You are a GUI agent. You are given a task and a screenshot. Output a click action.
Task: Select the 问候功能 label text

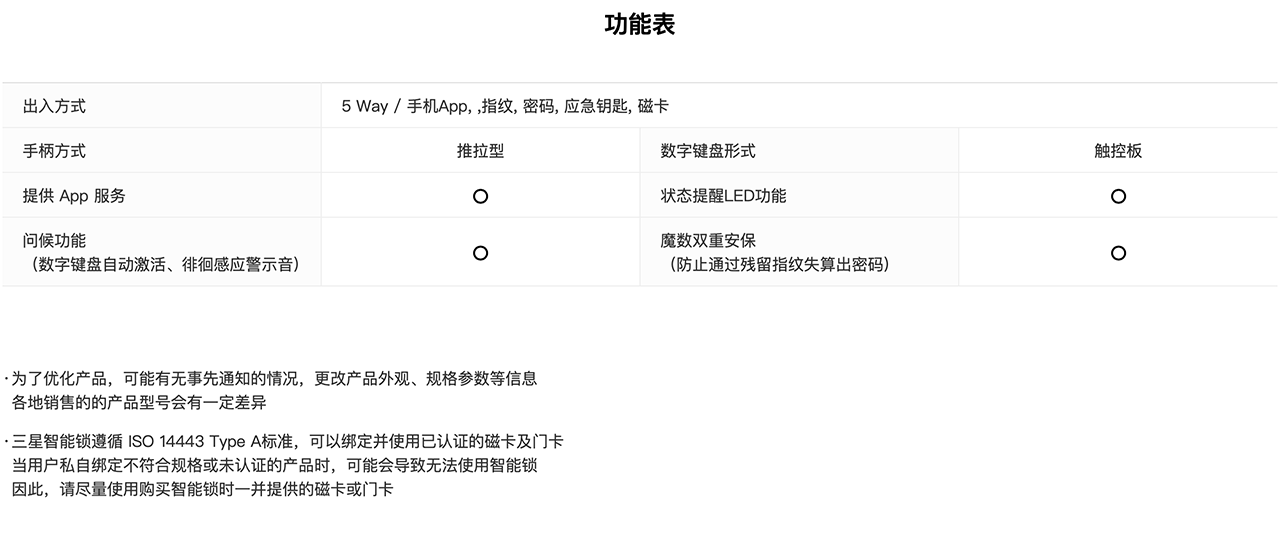tap(54, 241)
